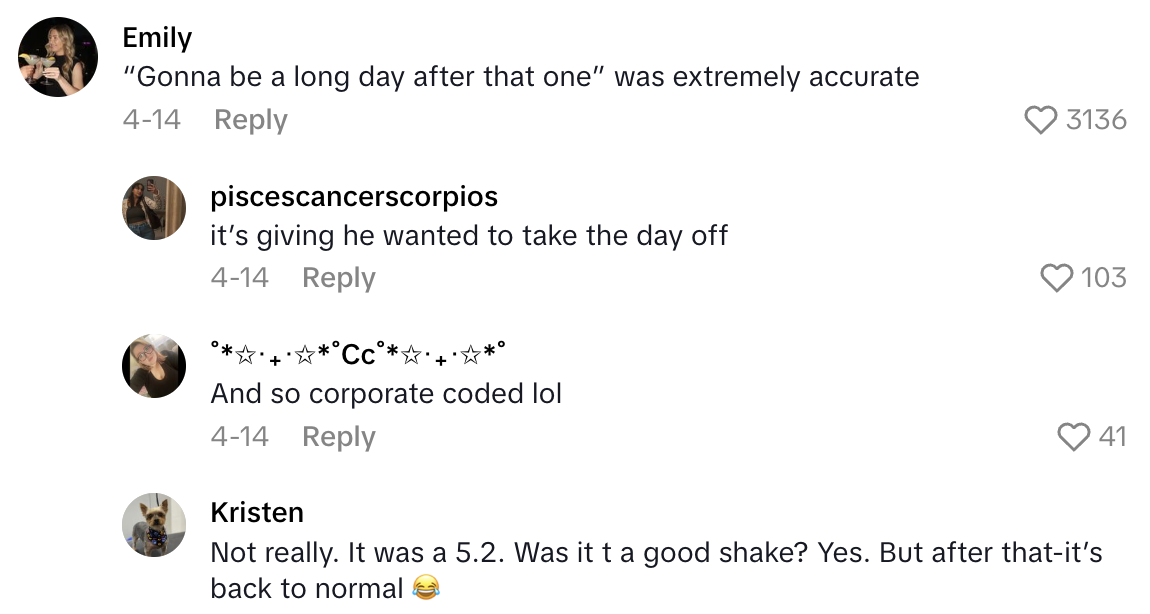Reply to the 'corporate coded' comment
This screenshot has height=614, width=1150.
tap(338, 437)
